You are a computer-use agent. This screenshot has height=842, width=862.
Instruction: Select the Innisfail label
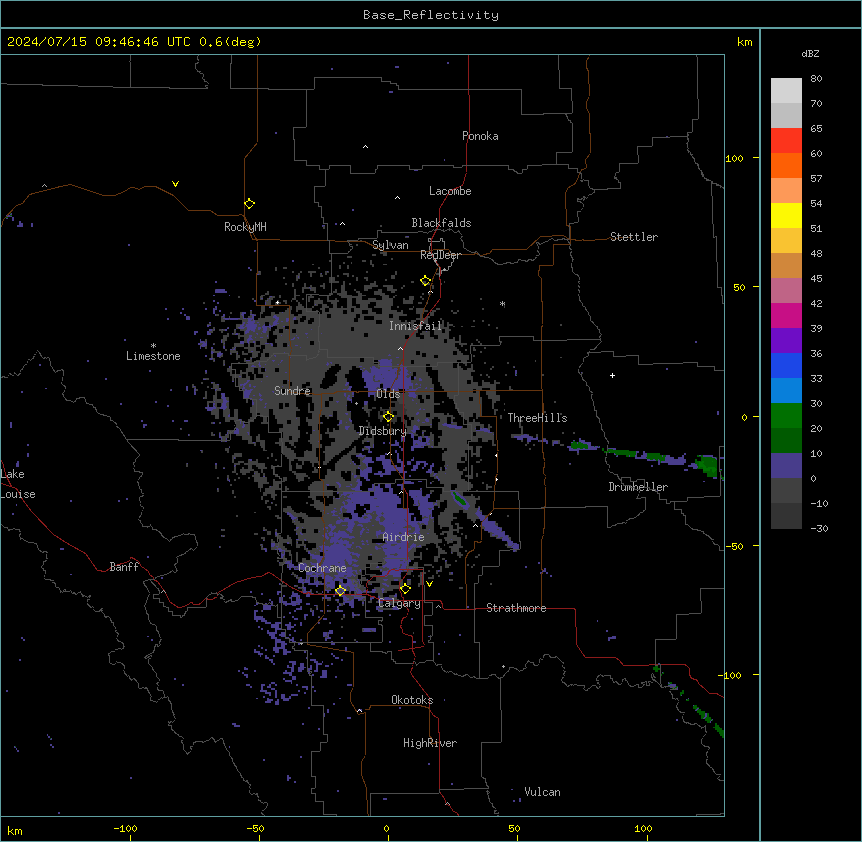tap(415, 326)
